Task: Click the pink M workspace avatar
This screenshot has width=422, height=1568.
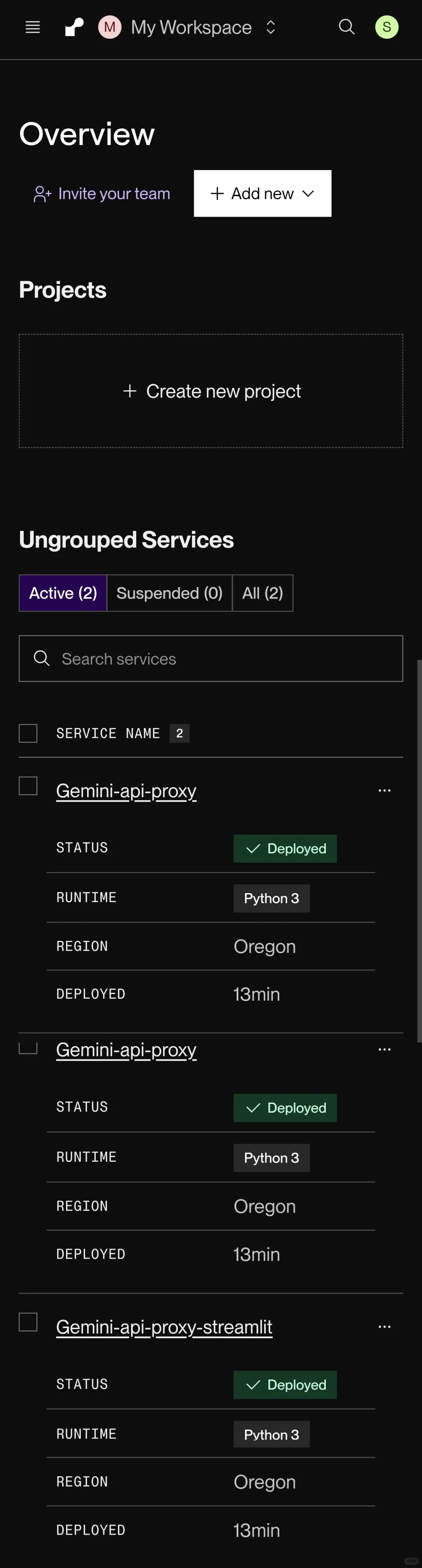Action: point(109,27)
